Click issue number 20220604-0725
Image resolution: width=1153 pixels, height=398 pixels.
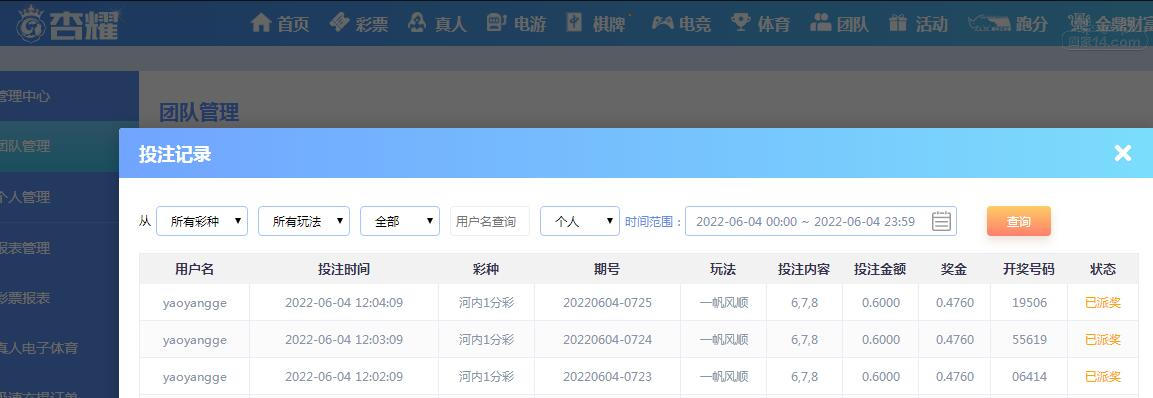click(607, 302)
